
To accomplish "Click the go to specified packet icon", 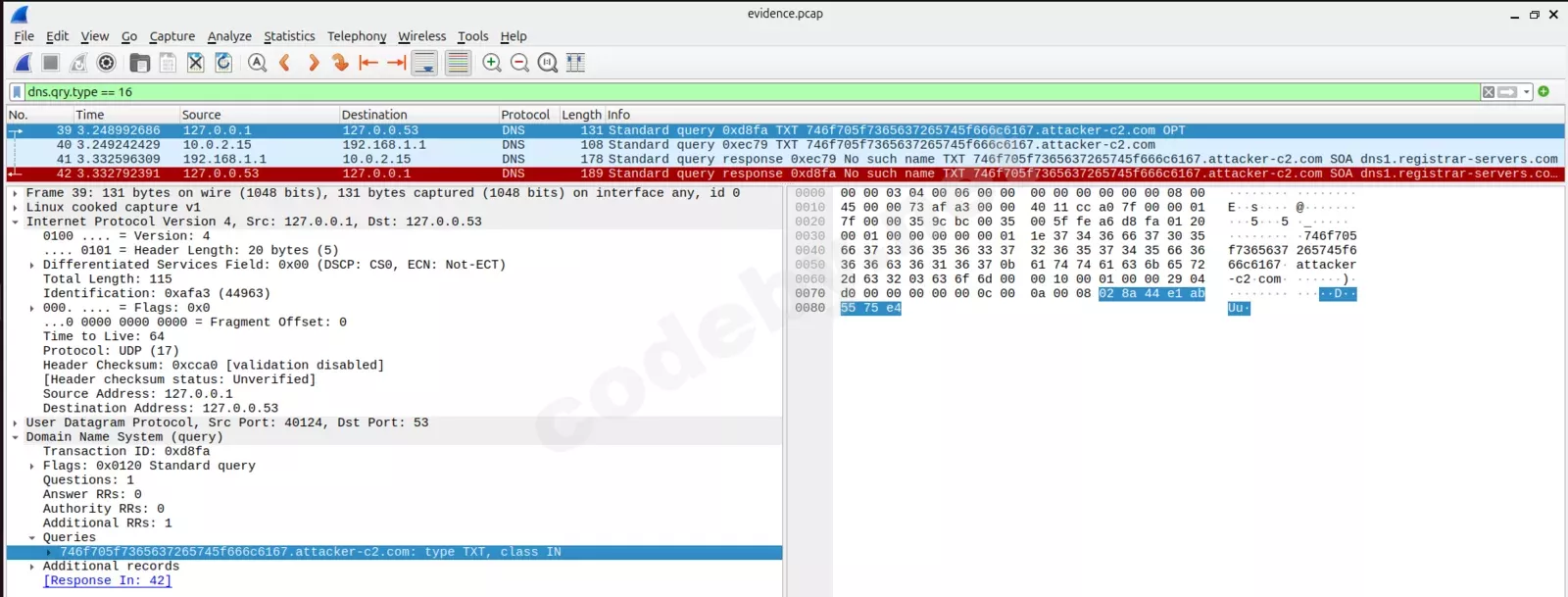I will [340, 63].
